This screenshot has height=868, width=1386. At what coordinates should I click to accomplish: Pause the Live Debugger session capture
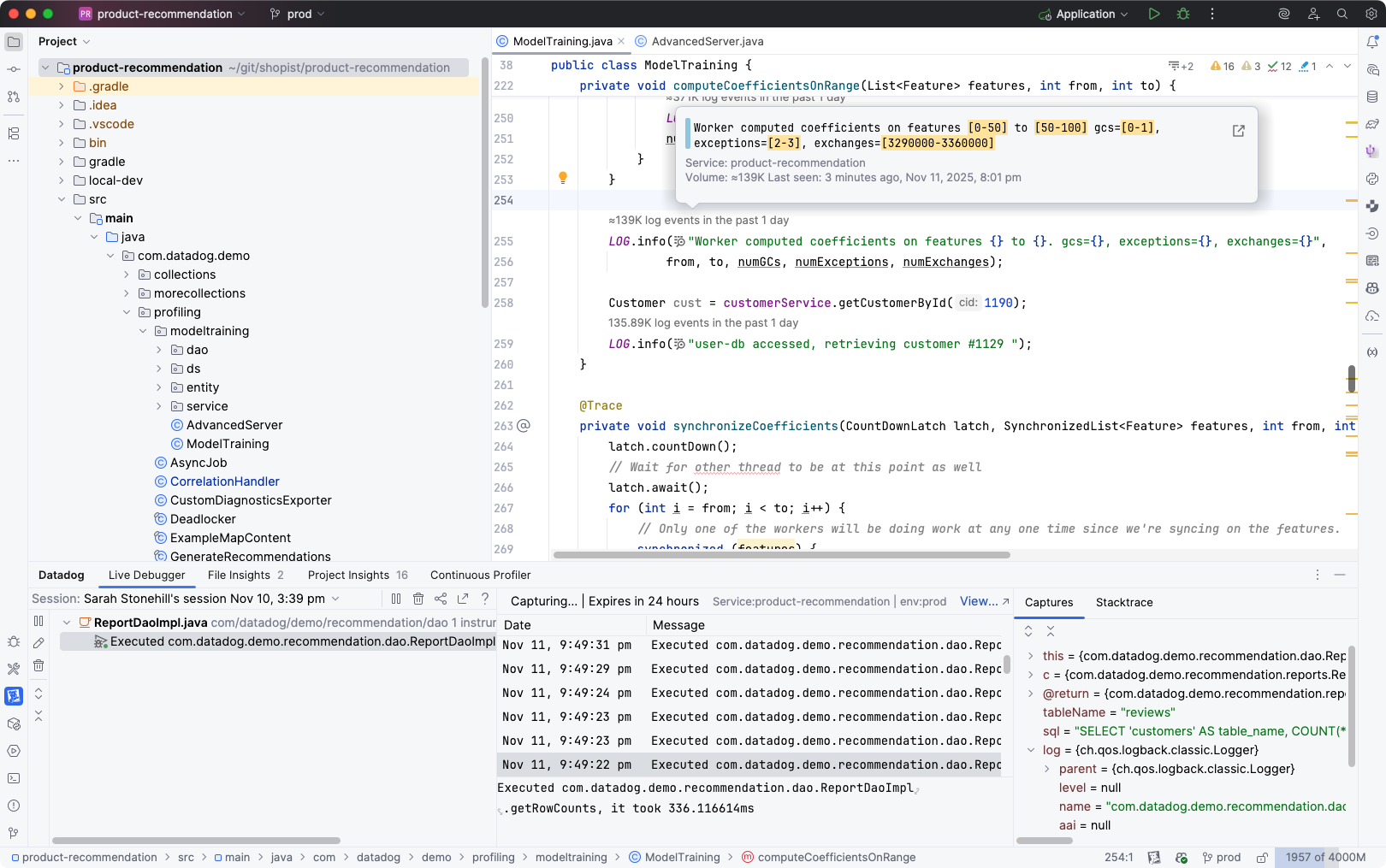pyautogui.click(x=396, y=599)
